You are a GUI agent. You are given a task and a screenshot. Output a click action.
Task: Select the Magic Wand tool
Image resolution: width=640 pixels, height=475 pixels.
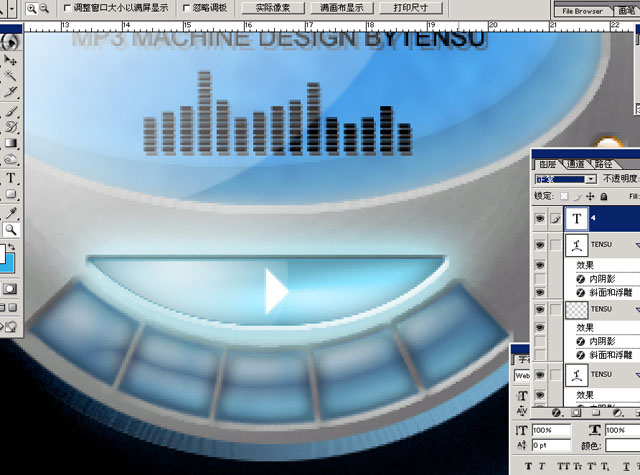coord(10,76)
